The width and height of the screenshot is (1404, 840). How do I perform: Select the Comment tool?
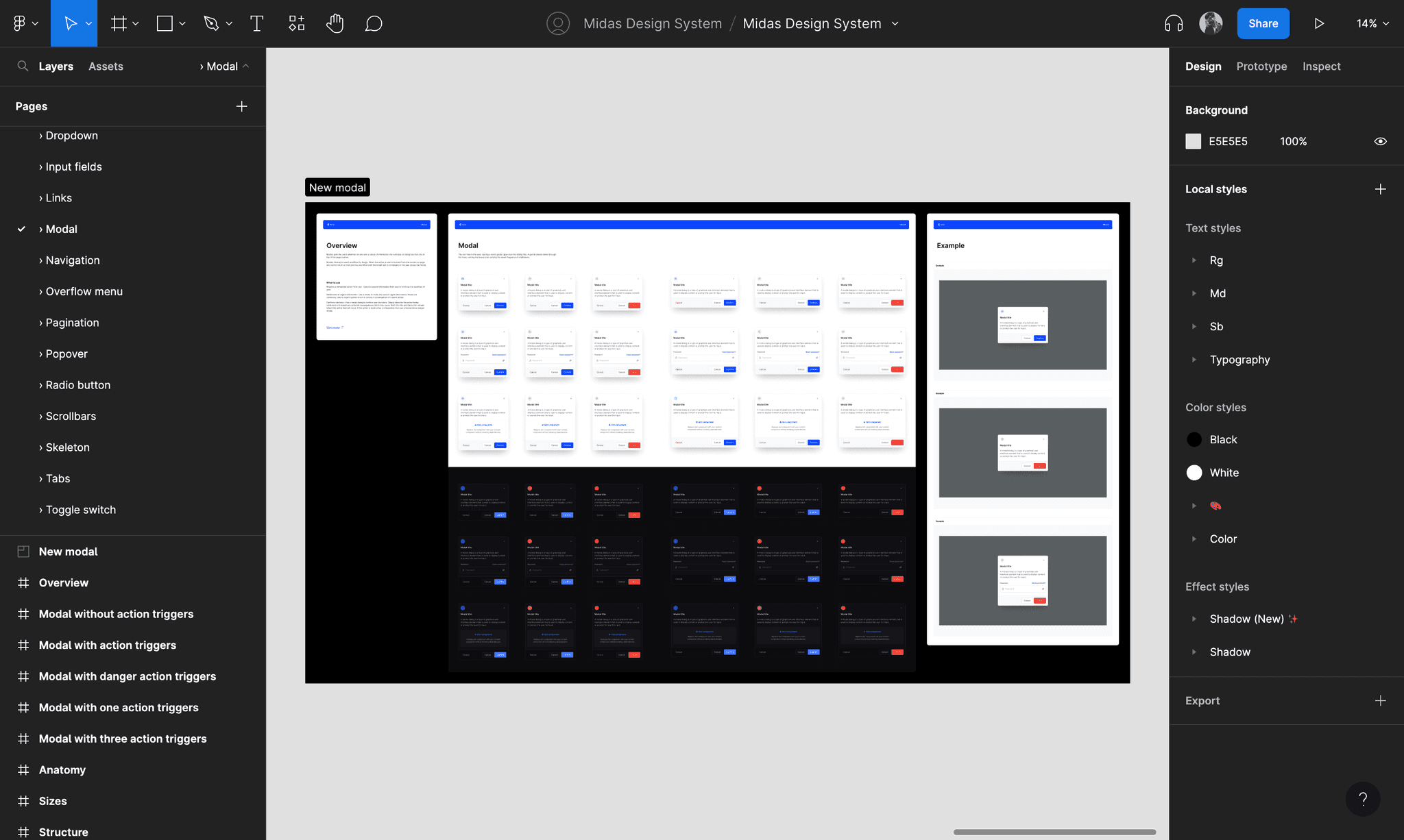[x=374, y=23]
